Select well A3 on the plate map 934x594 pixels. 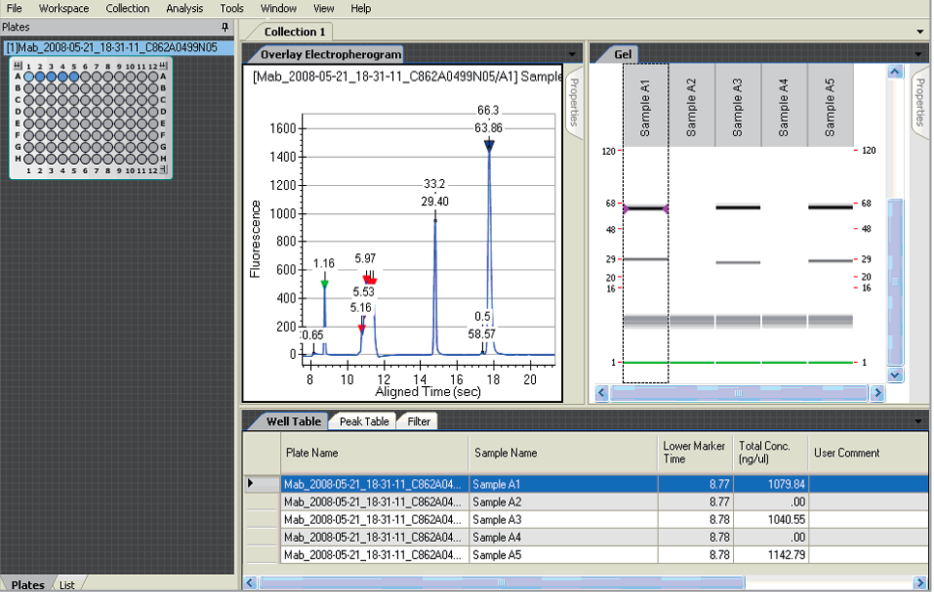click(51, 76)
